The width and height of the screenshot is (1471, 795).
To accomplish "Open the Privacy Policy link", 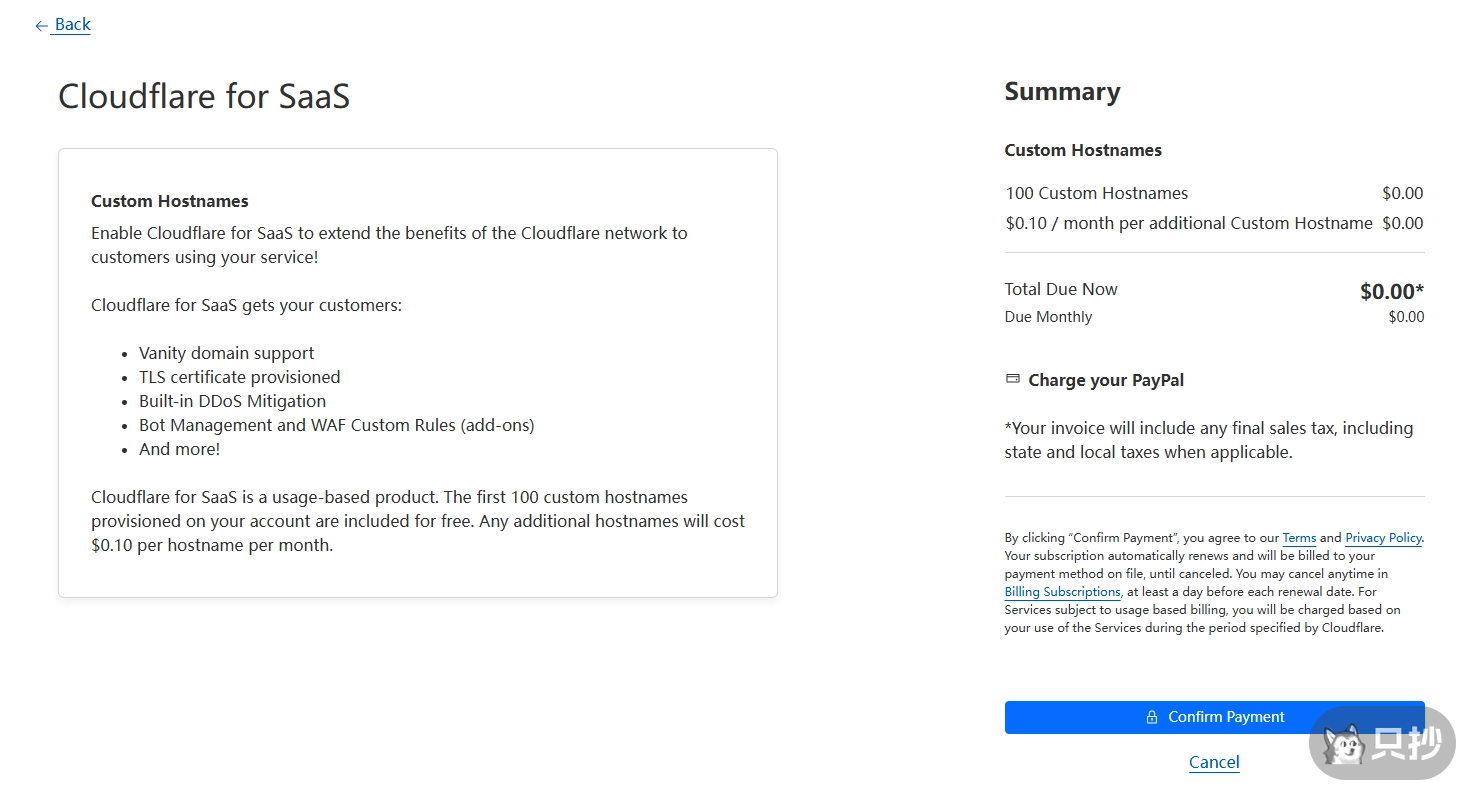I will 1383,538.
